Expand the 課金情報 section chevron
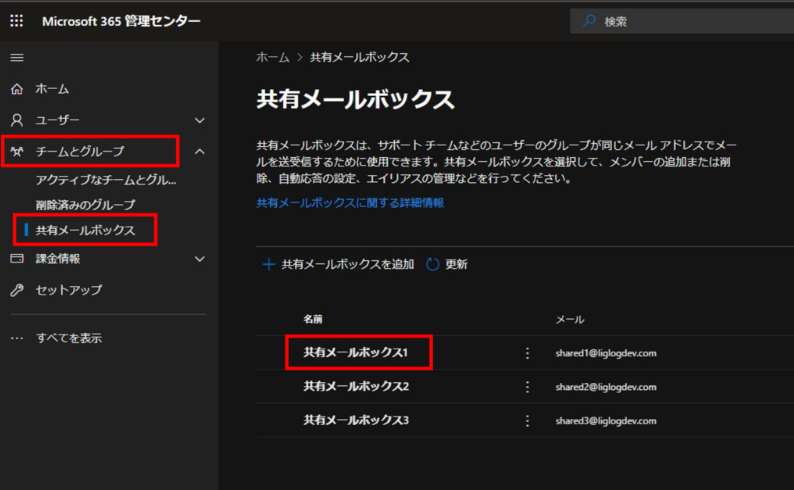794x490 pixels. click(x=200, y=259)
